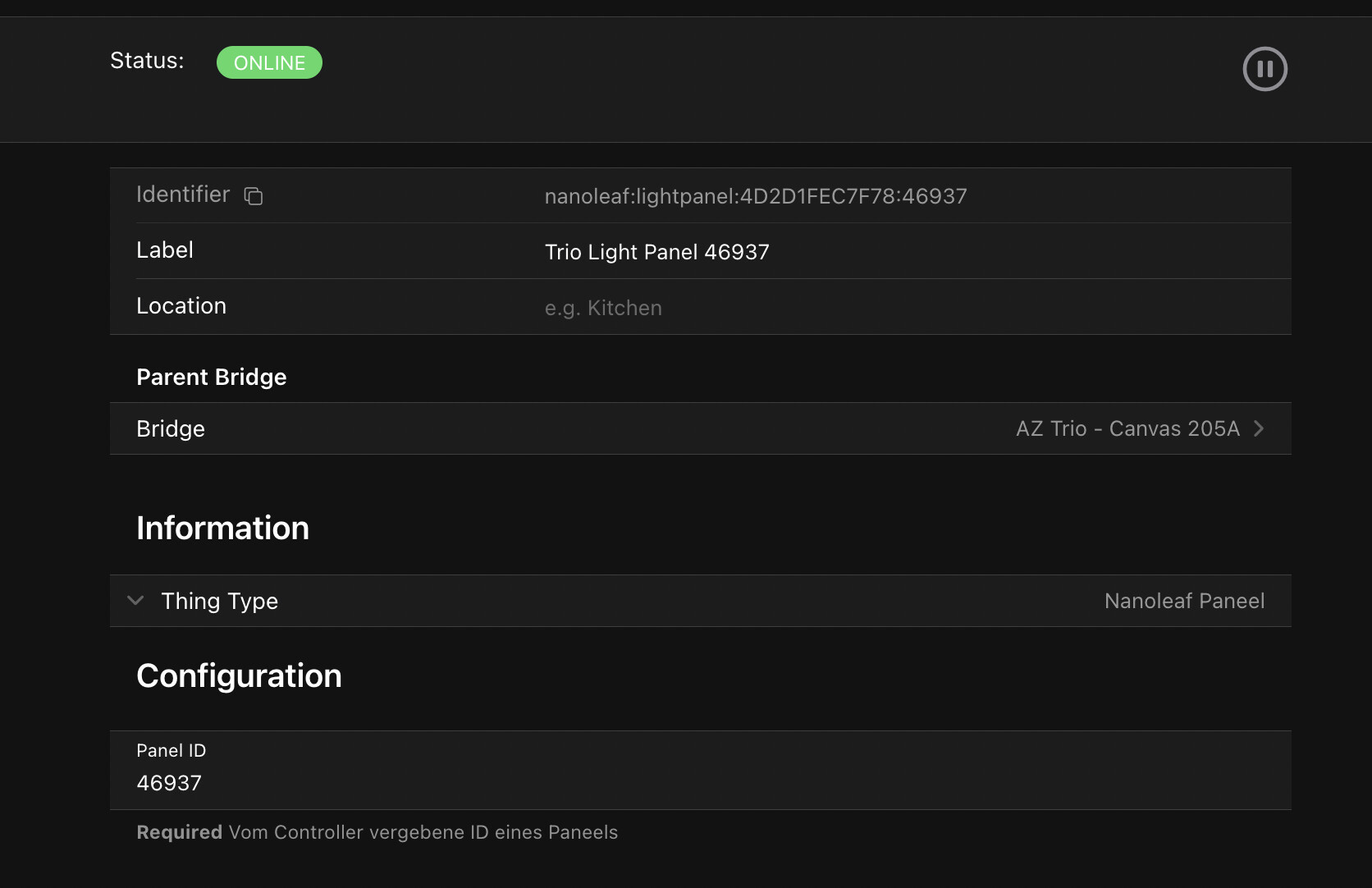This screenshot has width=1372, height=888.
Task: Click the Location field placeholder e.g. Kitchen
Action: click(603, 307)
